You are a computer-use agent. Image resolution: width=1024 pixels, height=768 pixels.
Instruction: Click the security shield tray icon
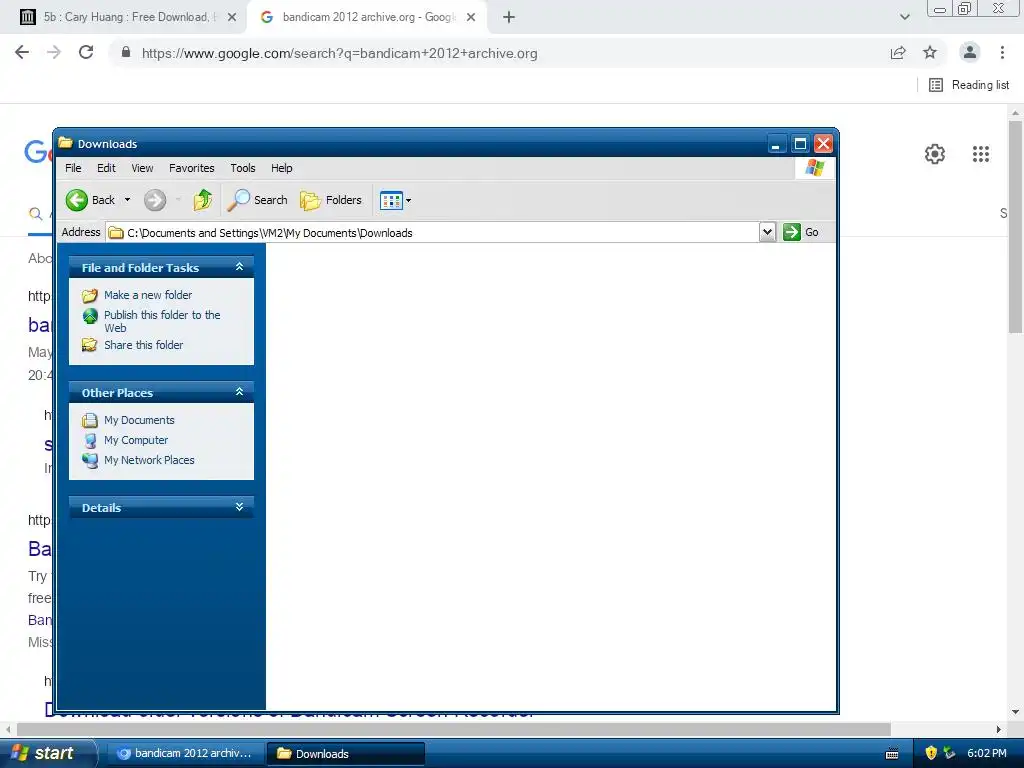pos(931,753)
